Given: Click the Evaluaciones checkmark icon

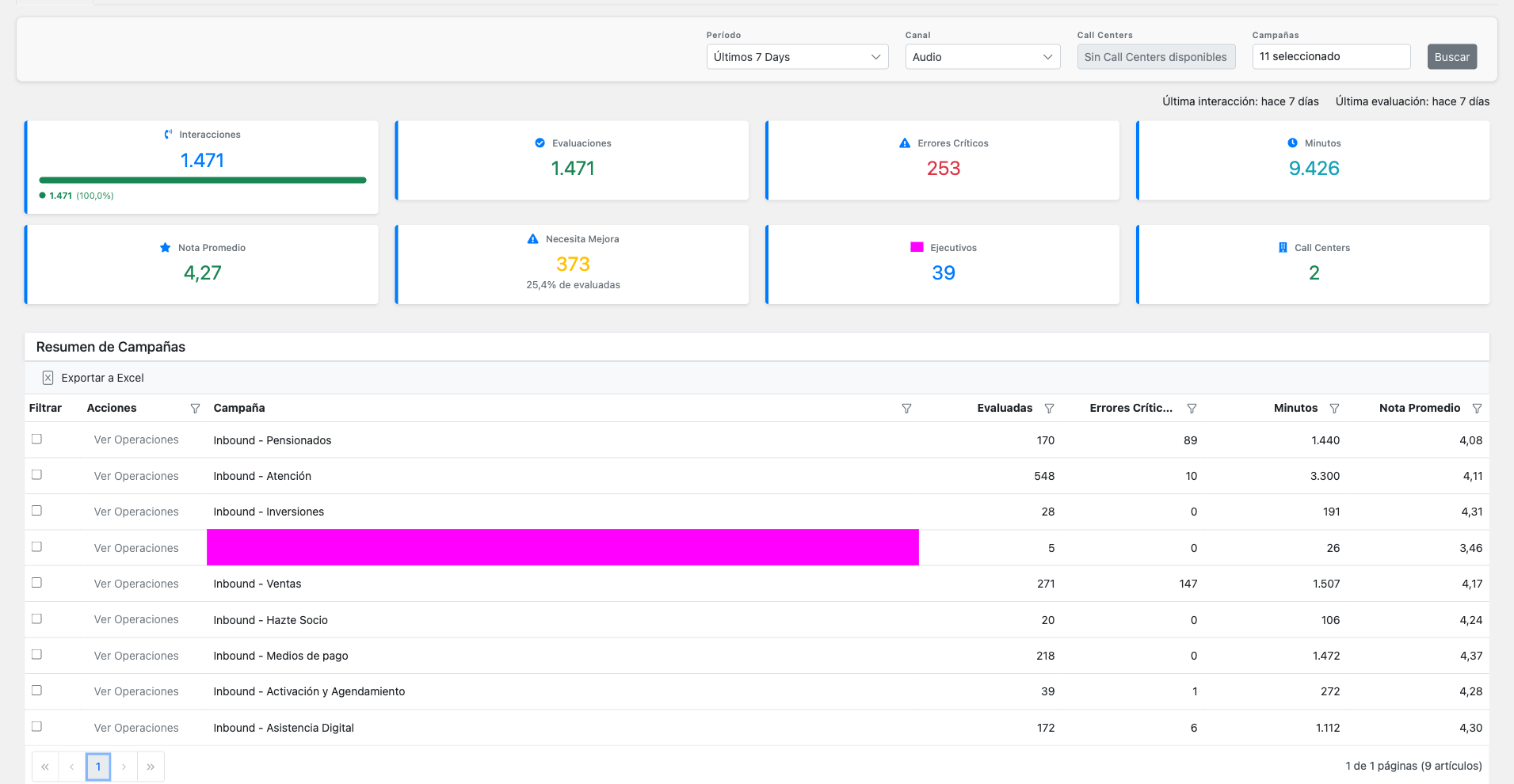Looking at the screenshot, I should click(x=540, y=143).
